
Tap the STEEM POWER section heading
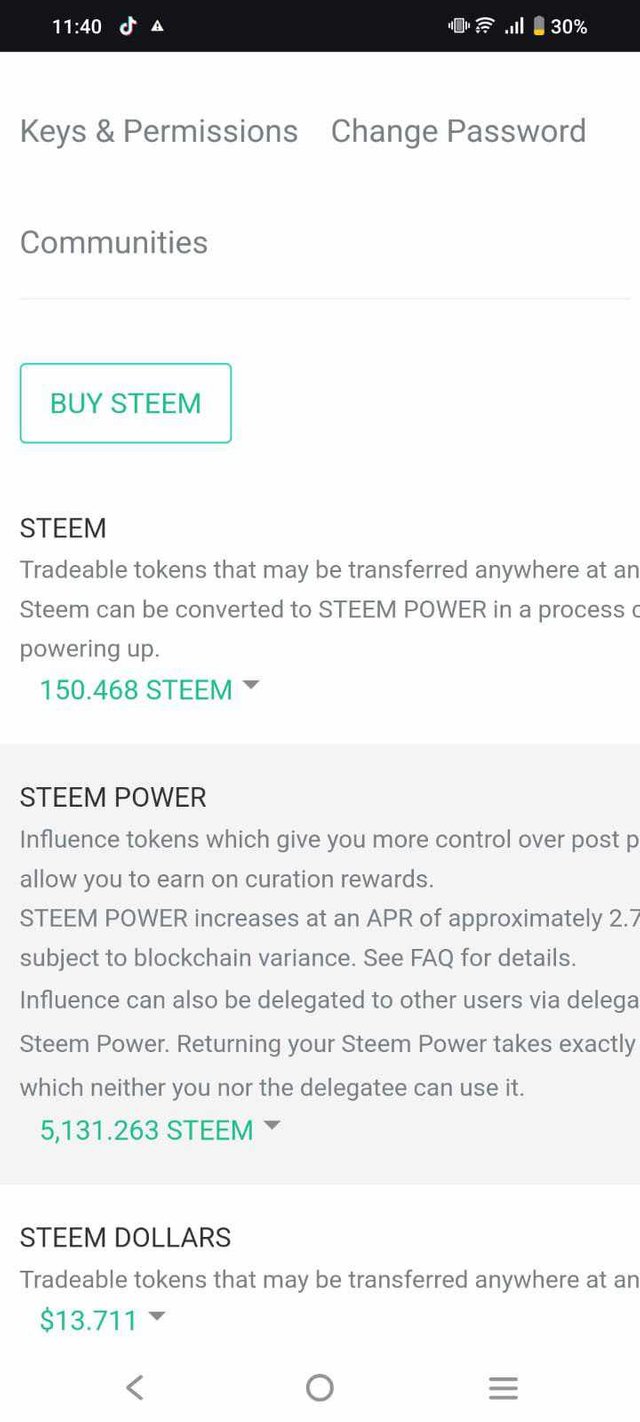[x=113, y=797]
